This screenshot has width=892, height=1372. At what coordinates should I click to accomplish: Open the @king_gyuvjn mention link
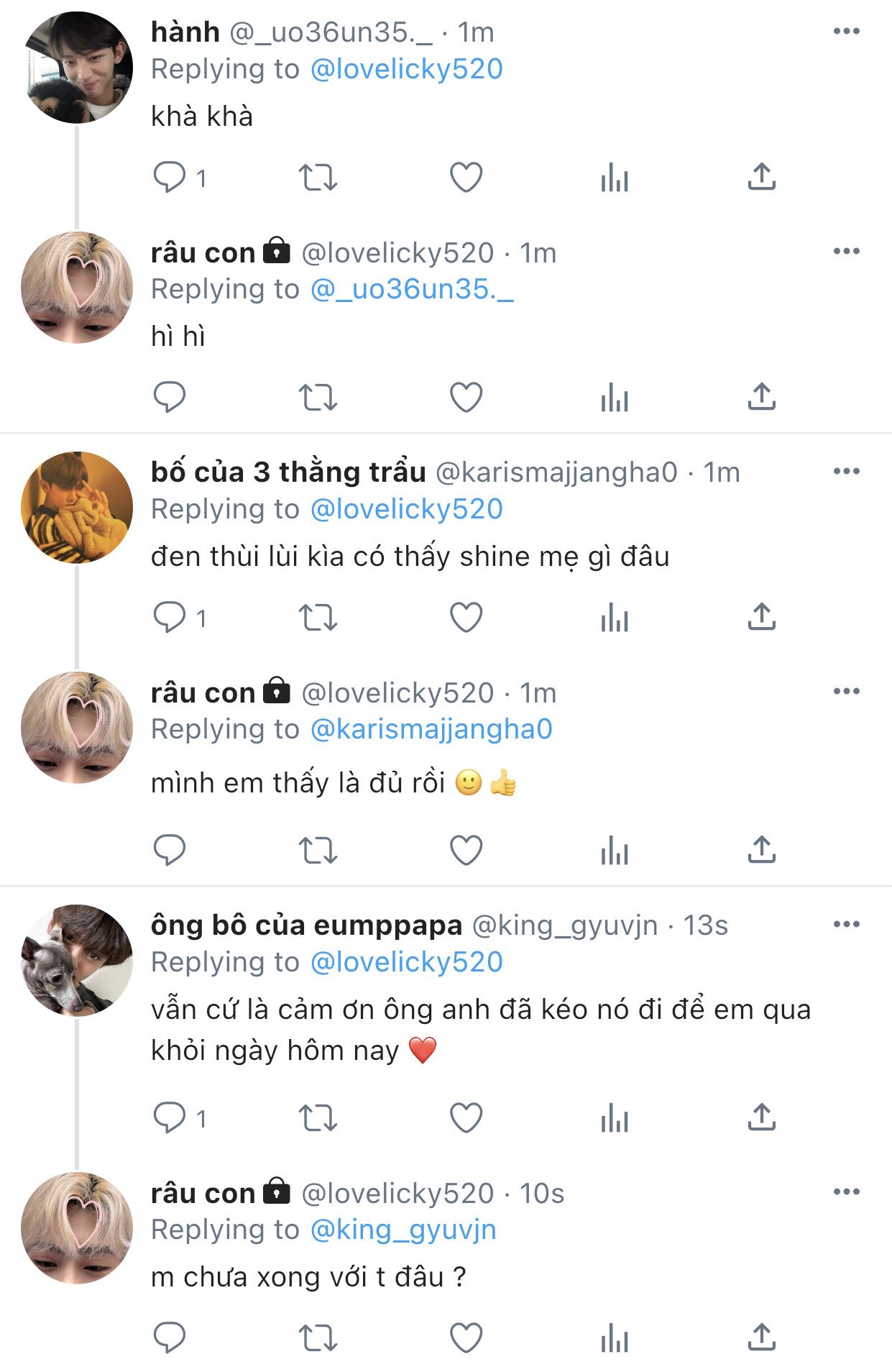coord(403,1230)
